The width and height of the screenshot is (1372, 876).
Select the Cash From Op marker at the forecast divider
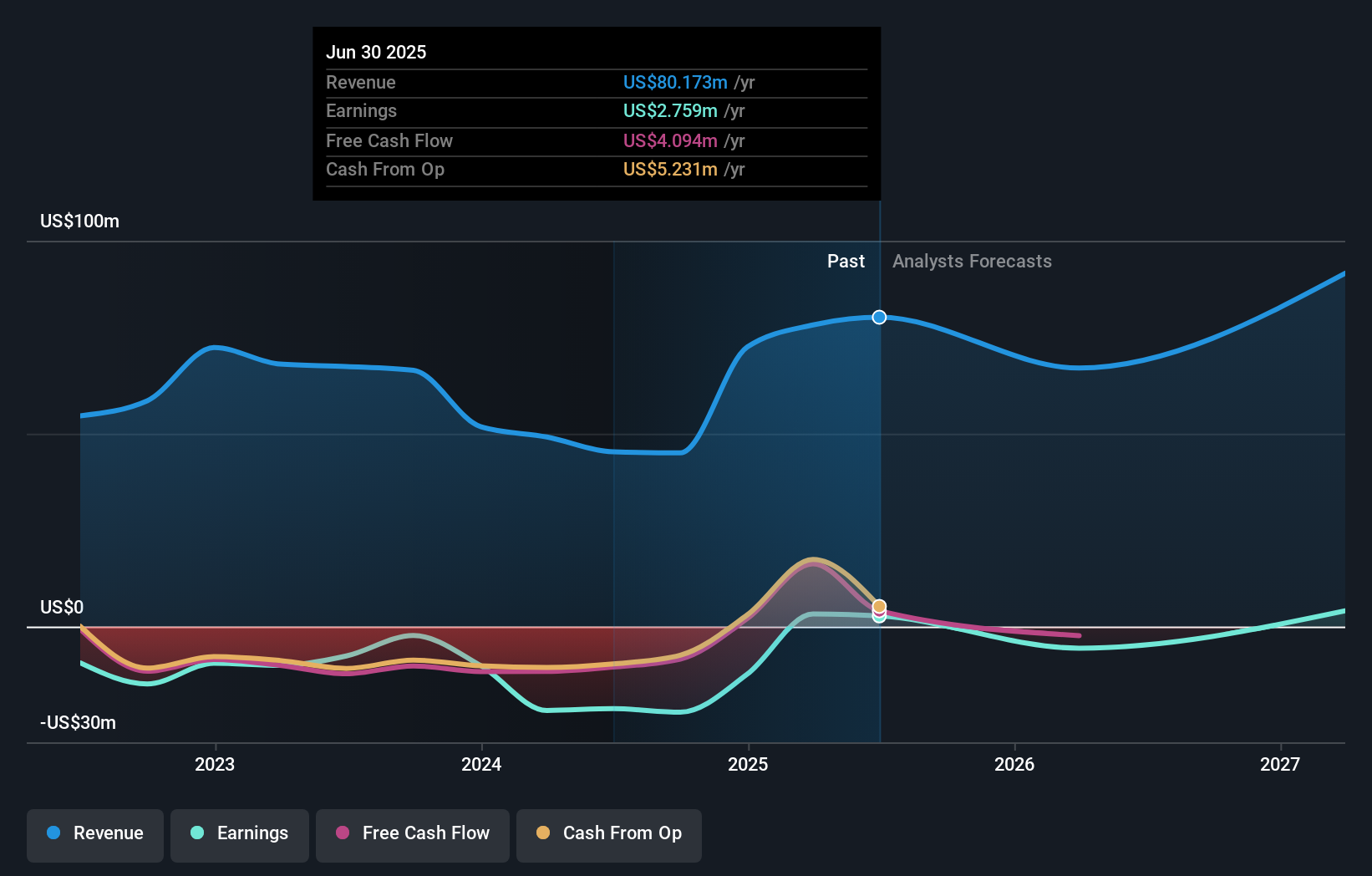click(x=878, y=604)
